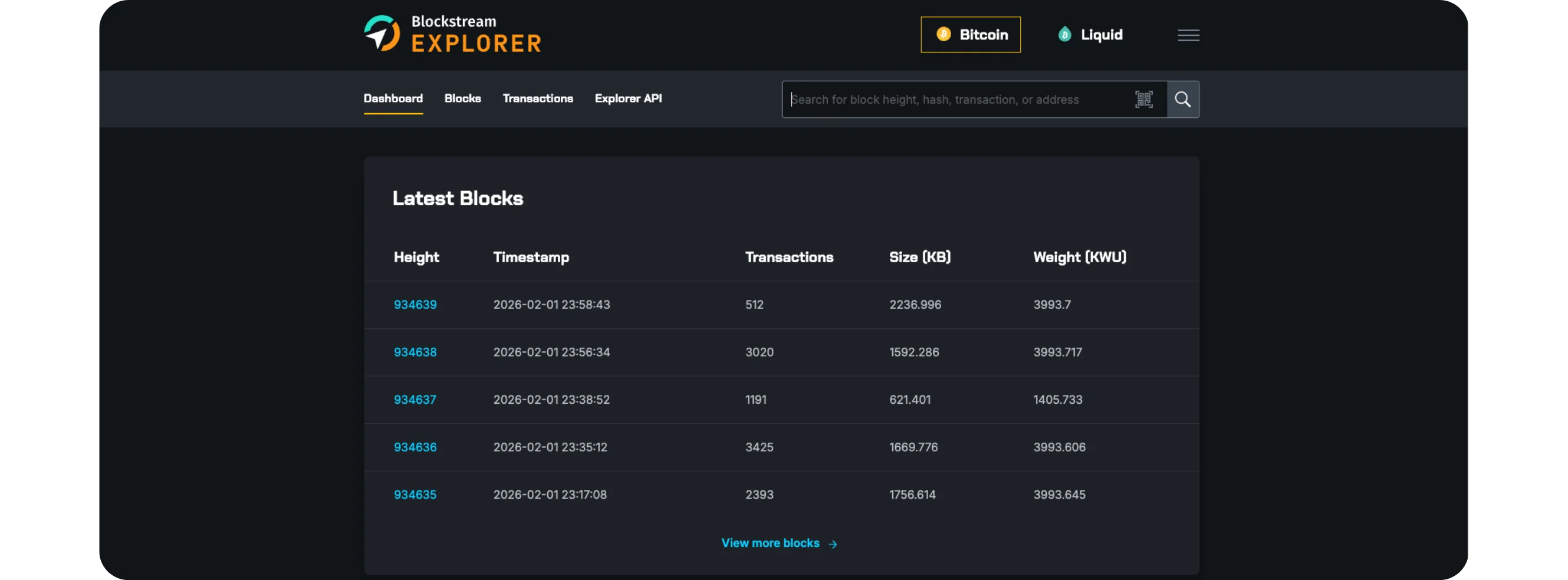Open block 934639
This screenshot has height=580, width=1568.
coord(415,305)
